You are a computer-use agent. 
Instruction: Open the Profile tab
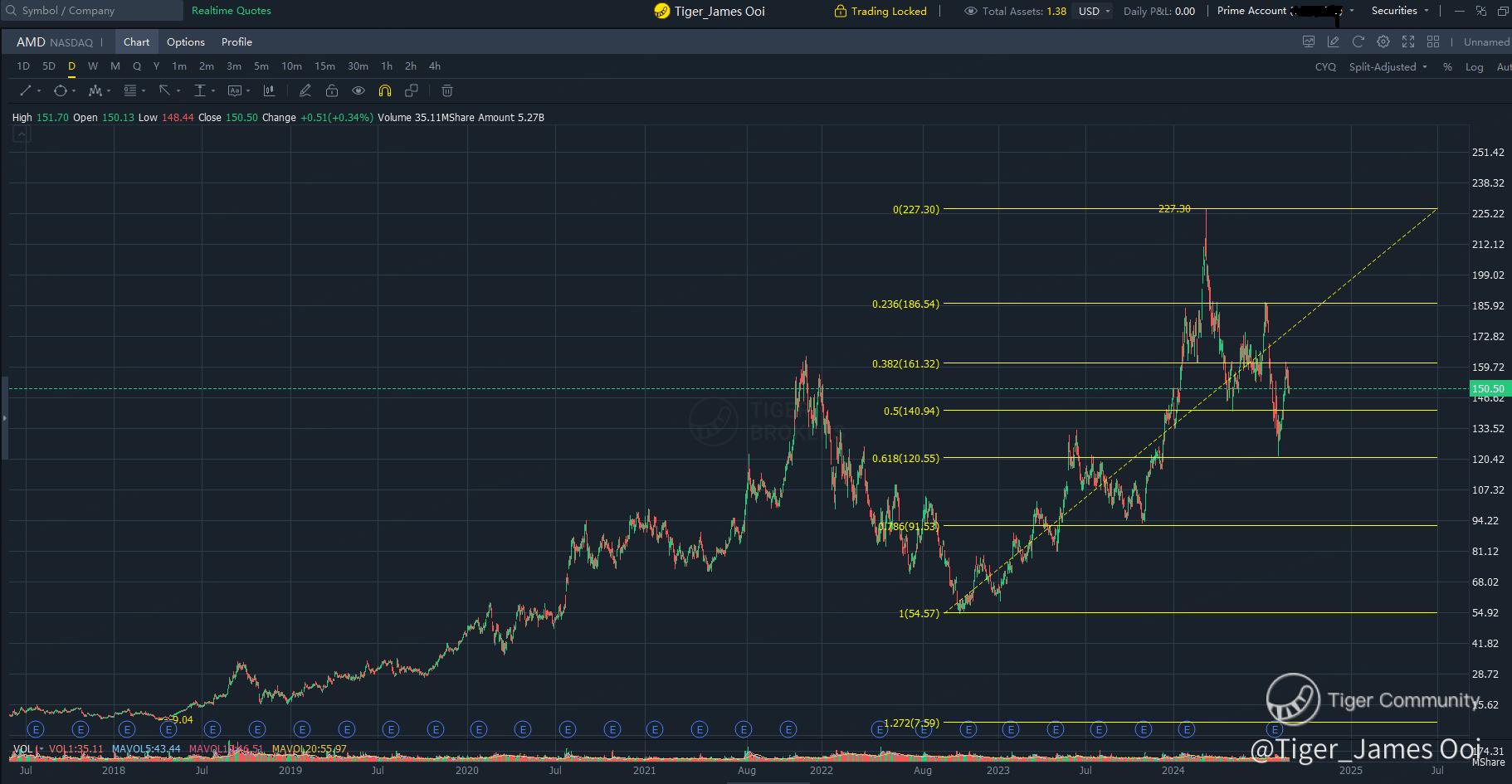(x=237, y=41)
